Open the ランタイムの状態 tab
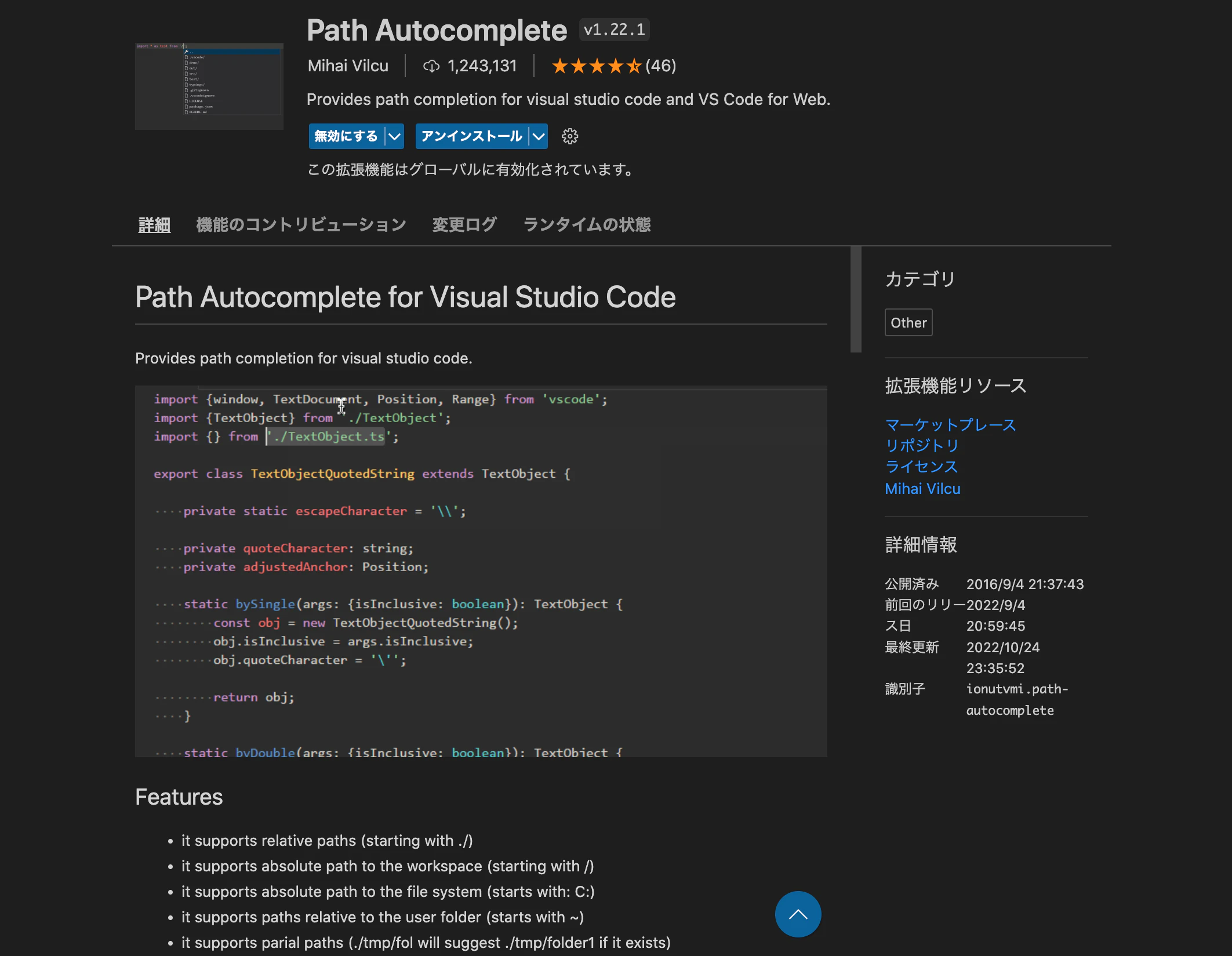 [x=587, y=225]
